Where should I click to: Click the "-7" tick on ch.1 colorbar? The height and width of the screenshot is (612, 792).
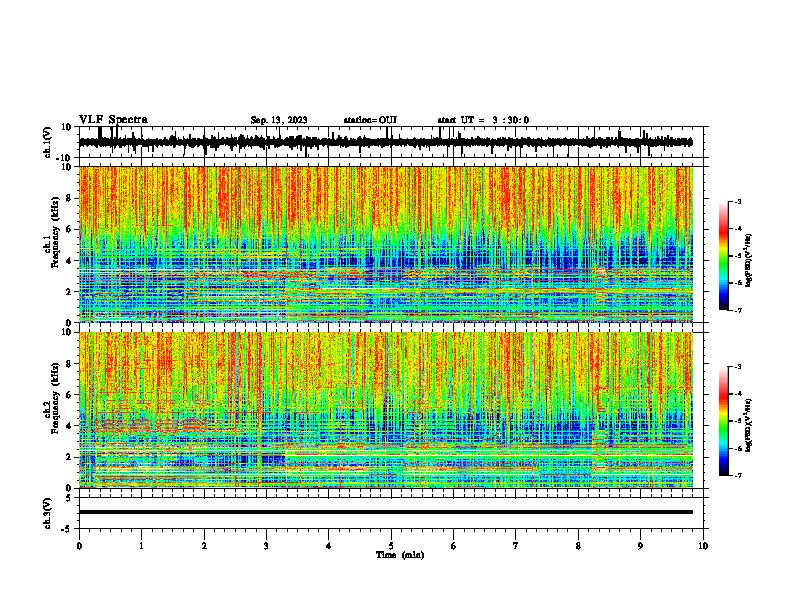point(738,310)
